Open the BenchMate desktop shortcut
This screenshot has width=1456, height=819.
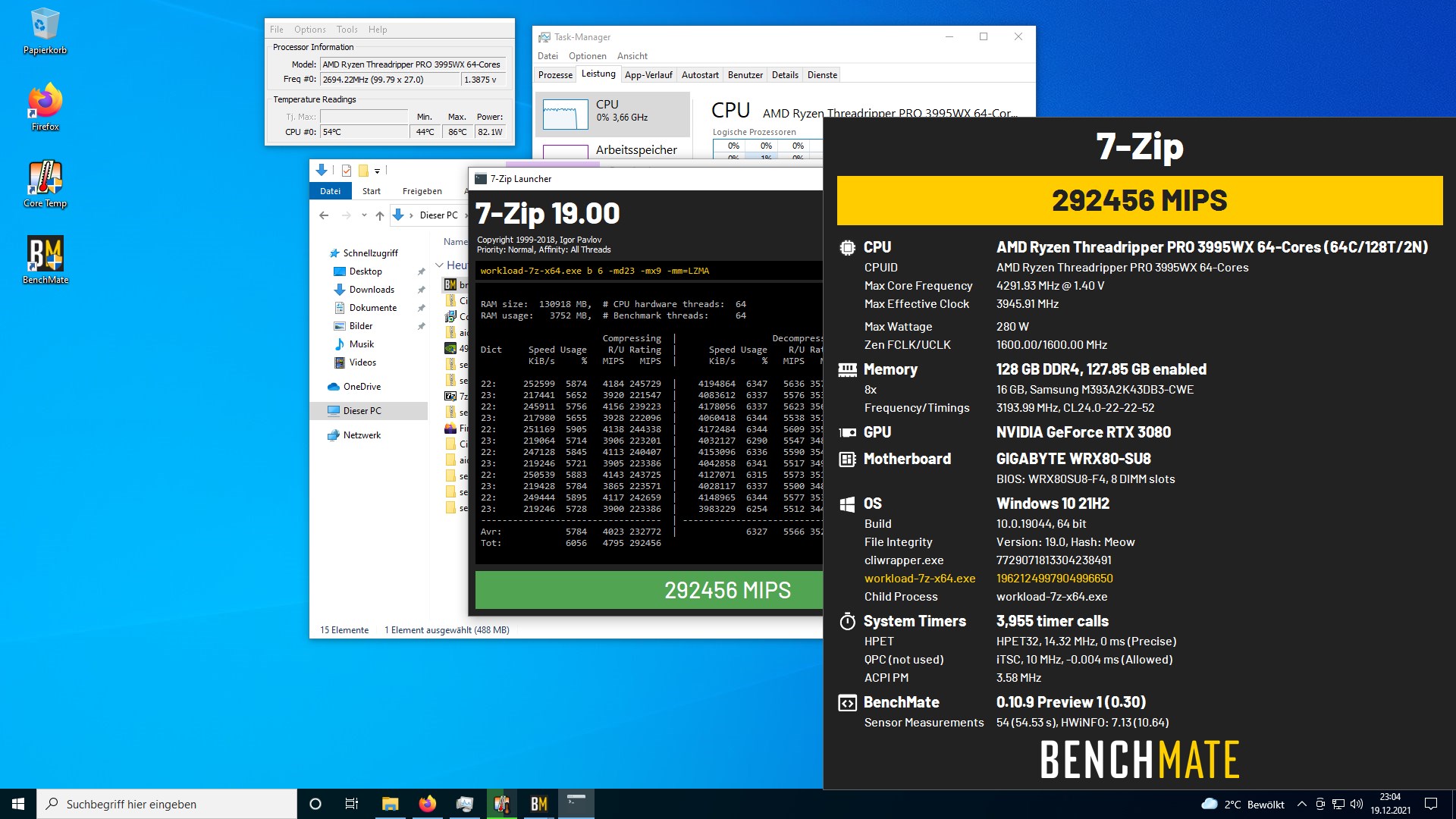[45, 260]
